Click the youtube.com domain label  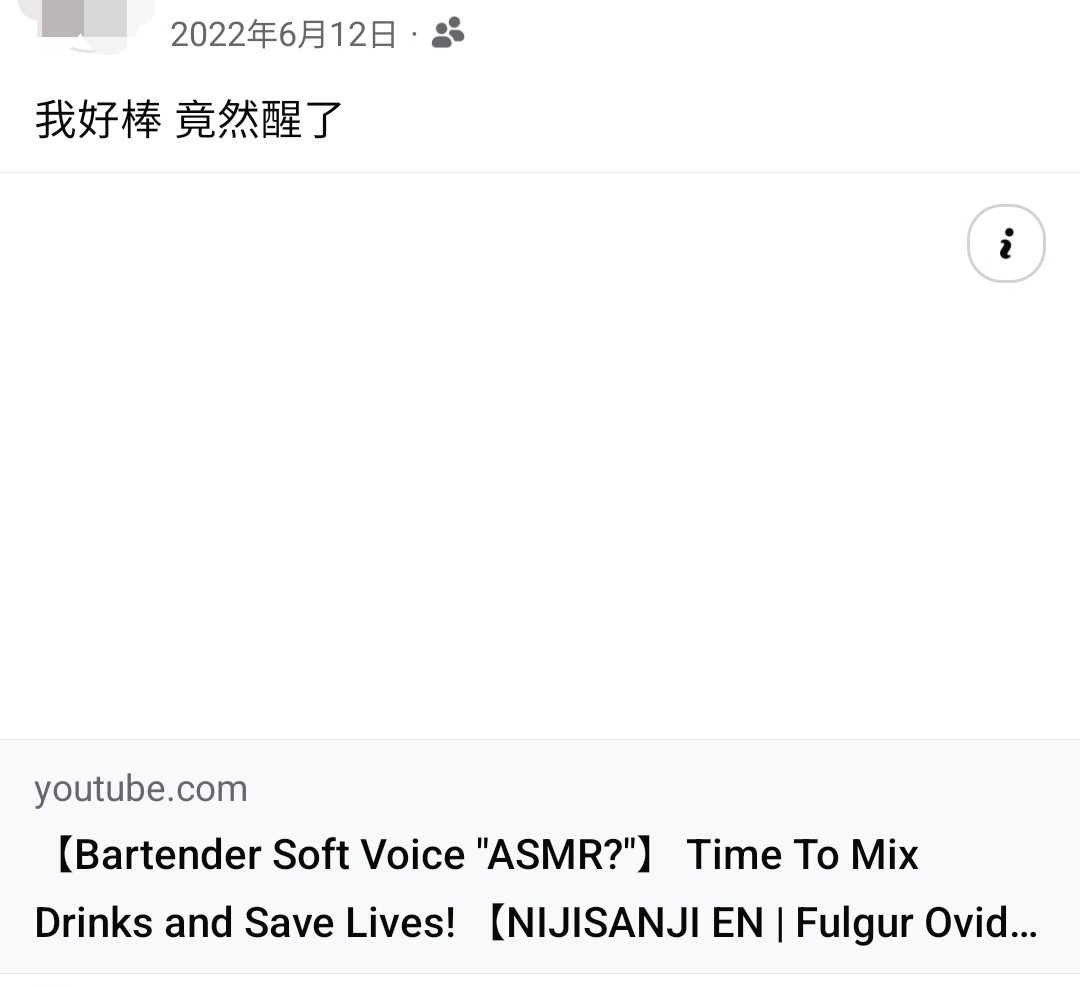coord(141,788)
